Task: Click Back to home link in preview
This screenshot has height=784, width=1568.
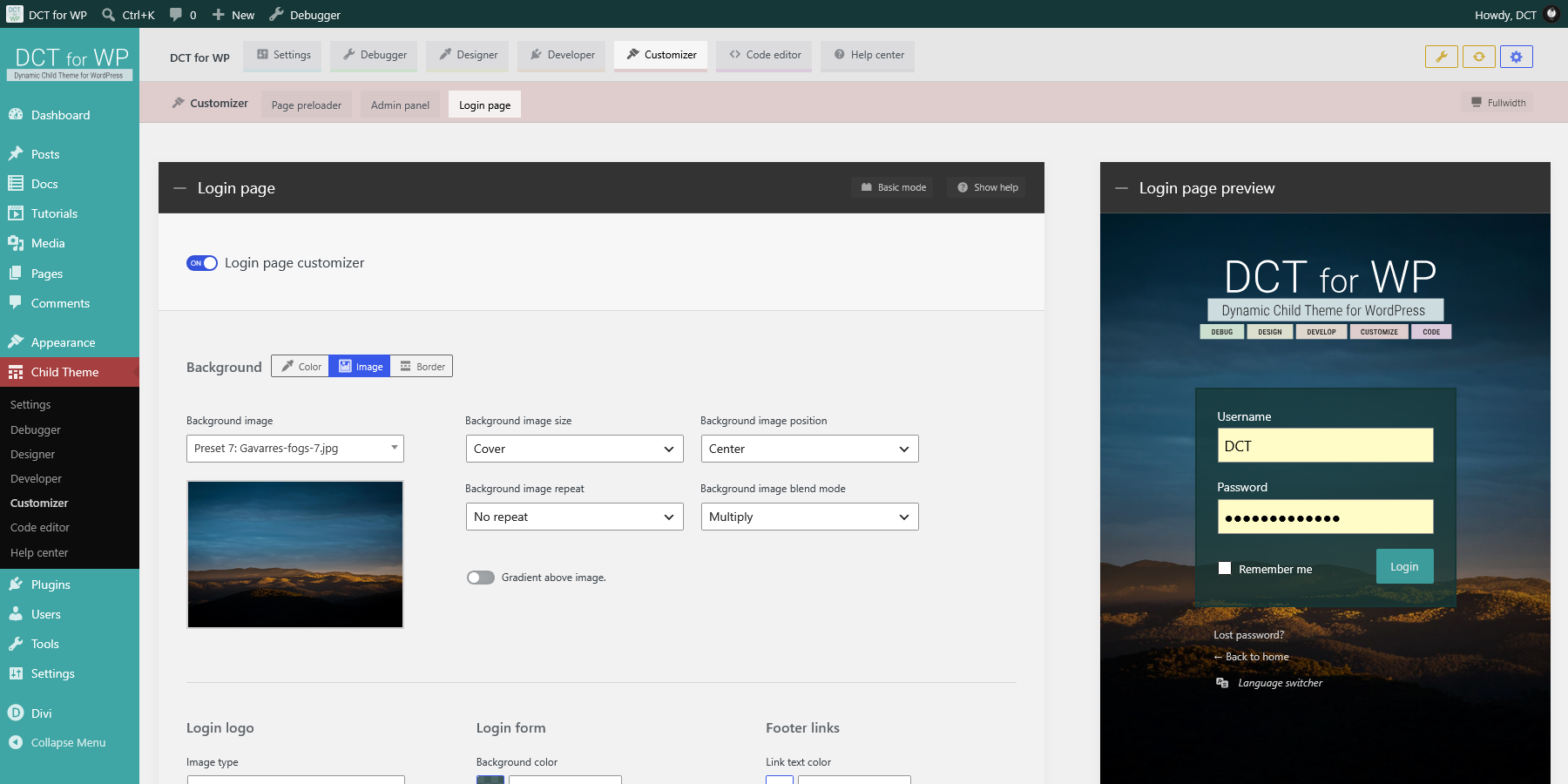Action: [1252, 657]
